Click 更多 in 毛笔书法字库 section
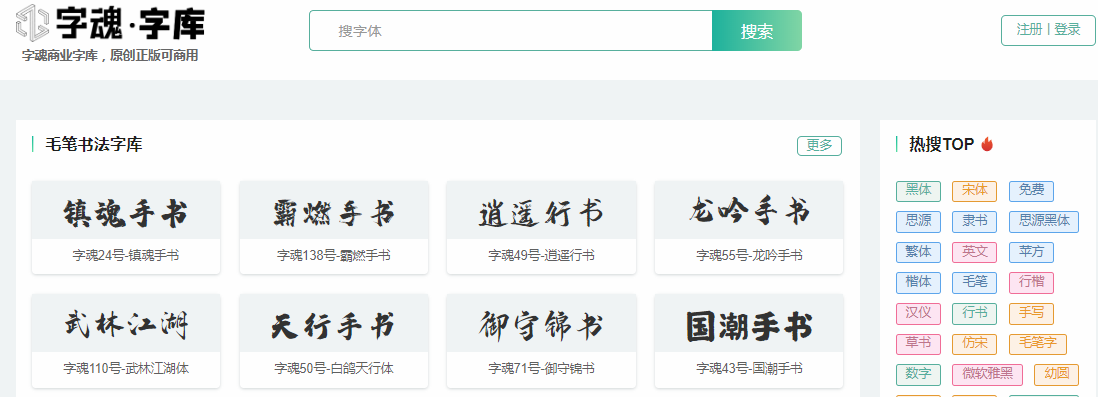The image size is (1098, 397). click(x=819, y=146)
